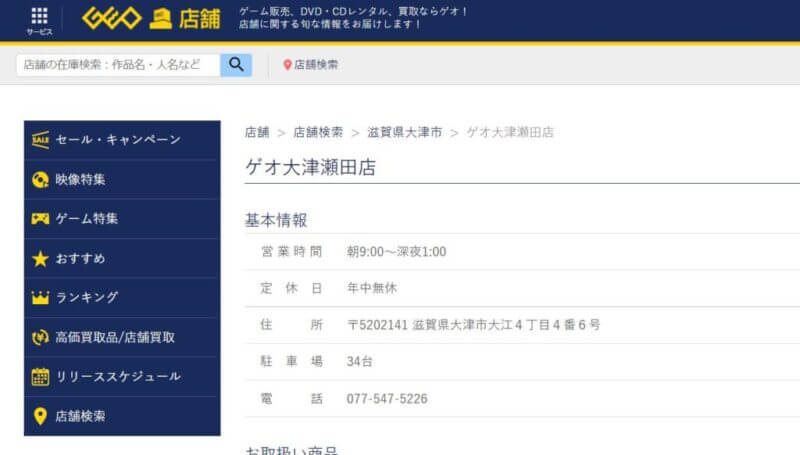The height and width of the screenshot is (455, 800).
Task: Click the 住所 row label
Action: [292, 325]
